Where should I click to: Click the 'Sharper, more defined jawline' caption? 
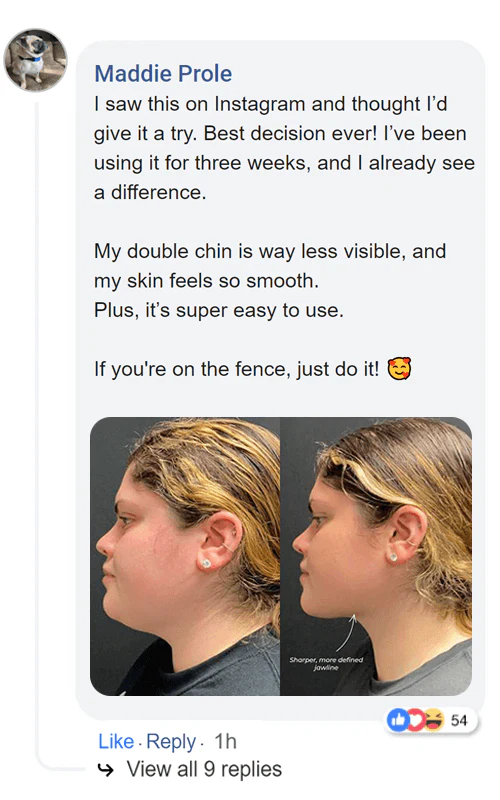click(326, 663)
